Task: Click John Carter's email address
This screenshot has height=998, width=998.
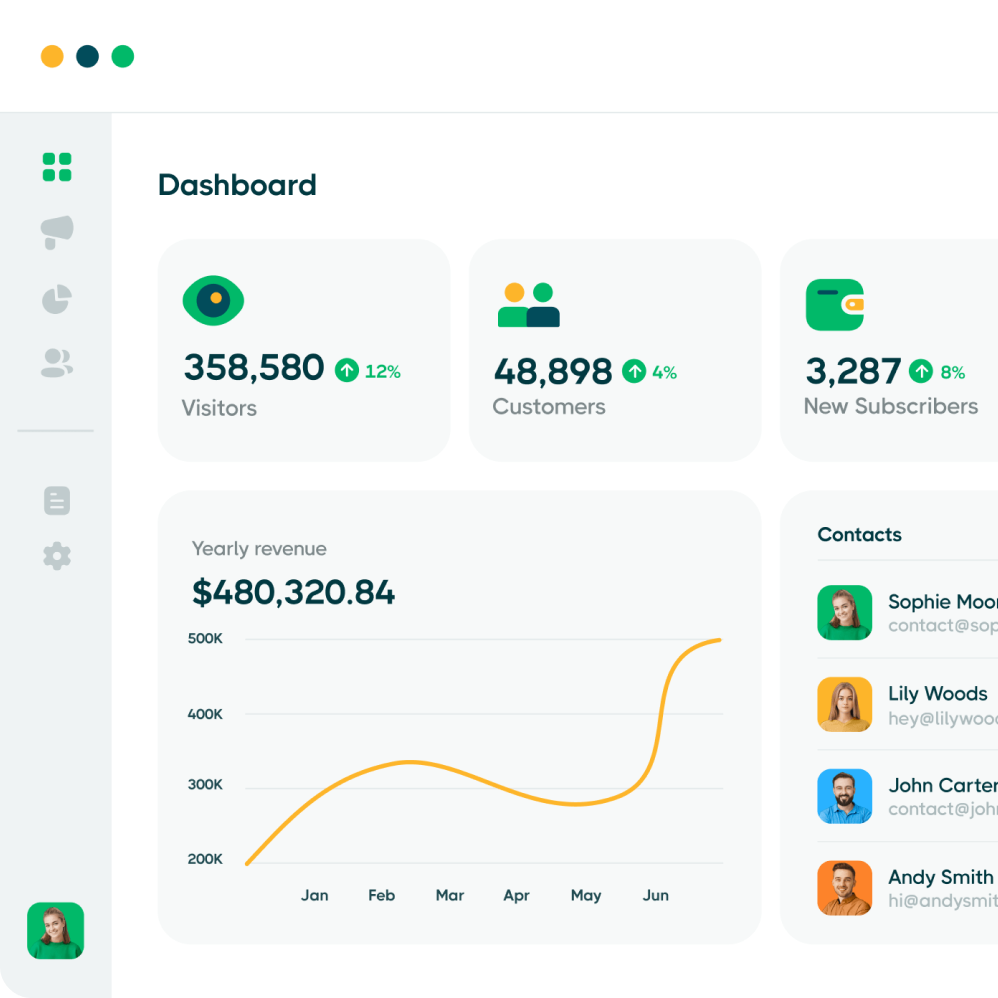Action: point(943,809)
